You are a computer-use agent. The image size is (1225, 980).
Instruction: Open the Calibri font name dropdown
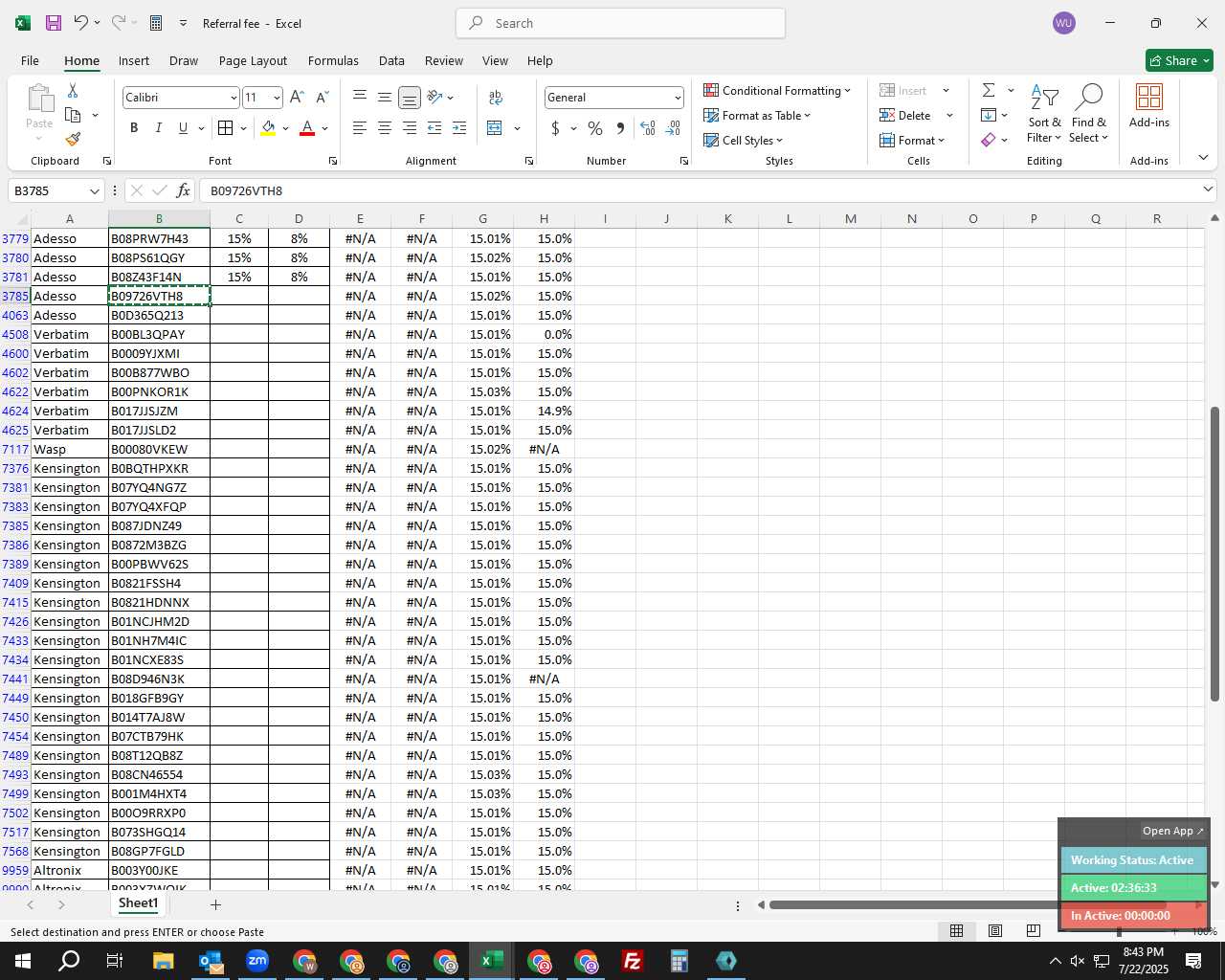tap(233, 98)
